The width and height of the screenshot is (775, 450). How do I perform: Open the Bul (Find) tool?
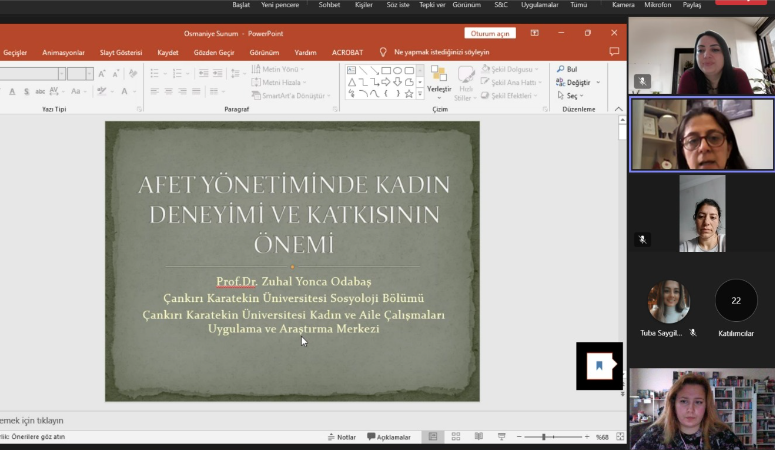566,69
